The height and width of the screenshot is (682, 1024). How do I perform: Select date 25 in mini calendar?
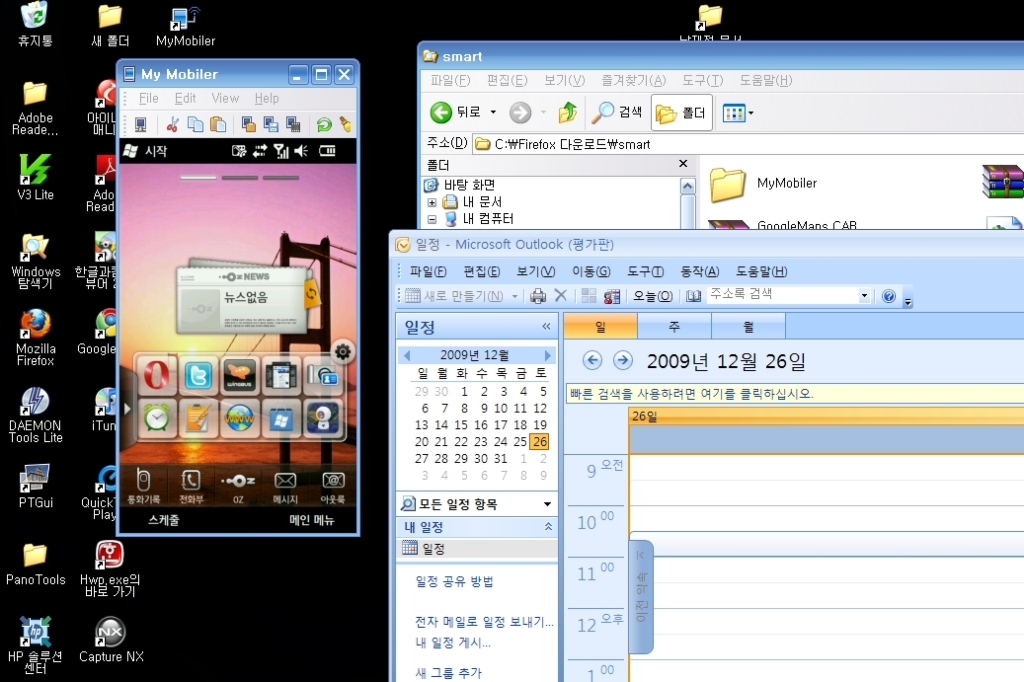[520, 442]
